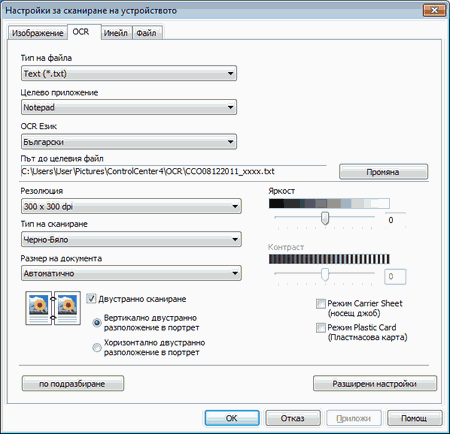Click the Яркост value input field
450x434 pixels.
(x=395, y=220)
